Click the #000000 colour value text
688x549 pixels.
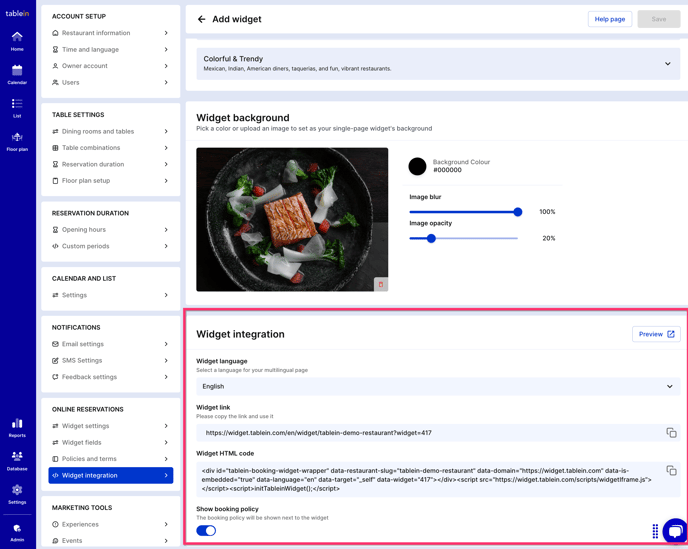click(x=447, y=170)
